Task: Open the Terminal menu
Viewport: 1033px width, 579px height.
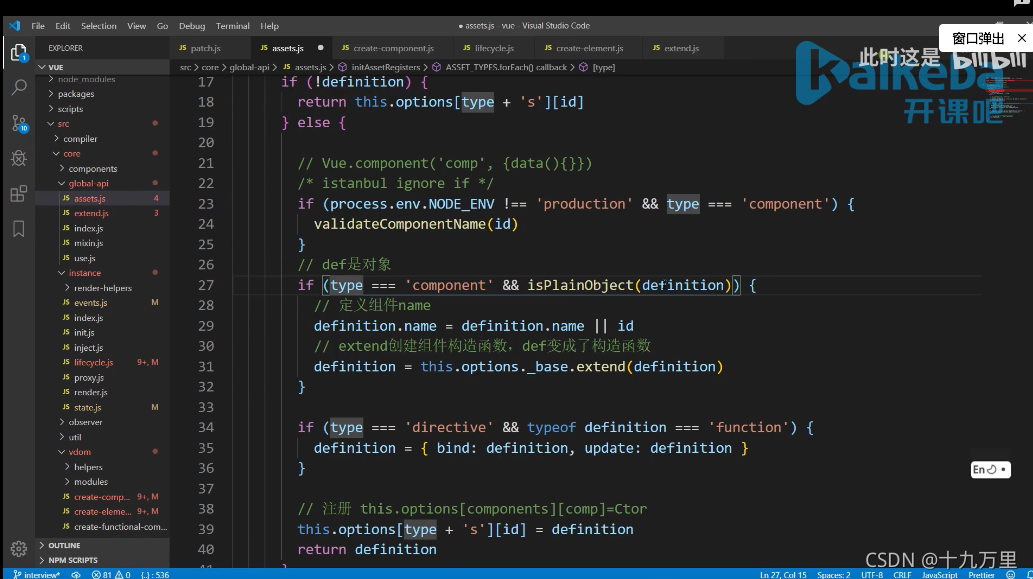Action: [233, 26]
